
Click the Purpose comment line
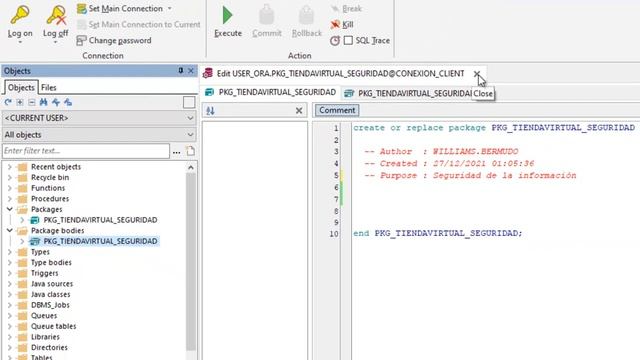pyautogui.click(x=470, y=176)
